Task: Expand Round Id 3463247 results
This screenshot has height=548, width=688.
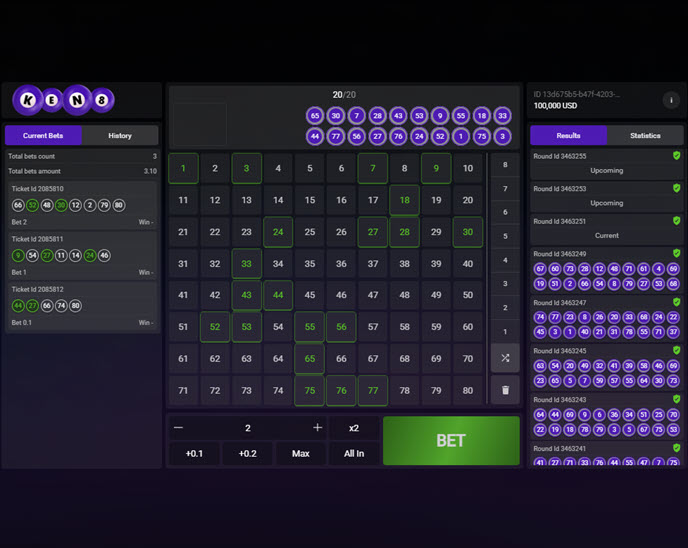Action: (606, 302)
